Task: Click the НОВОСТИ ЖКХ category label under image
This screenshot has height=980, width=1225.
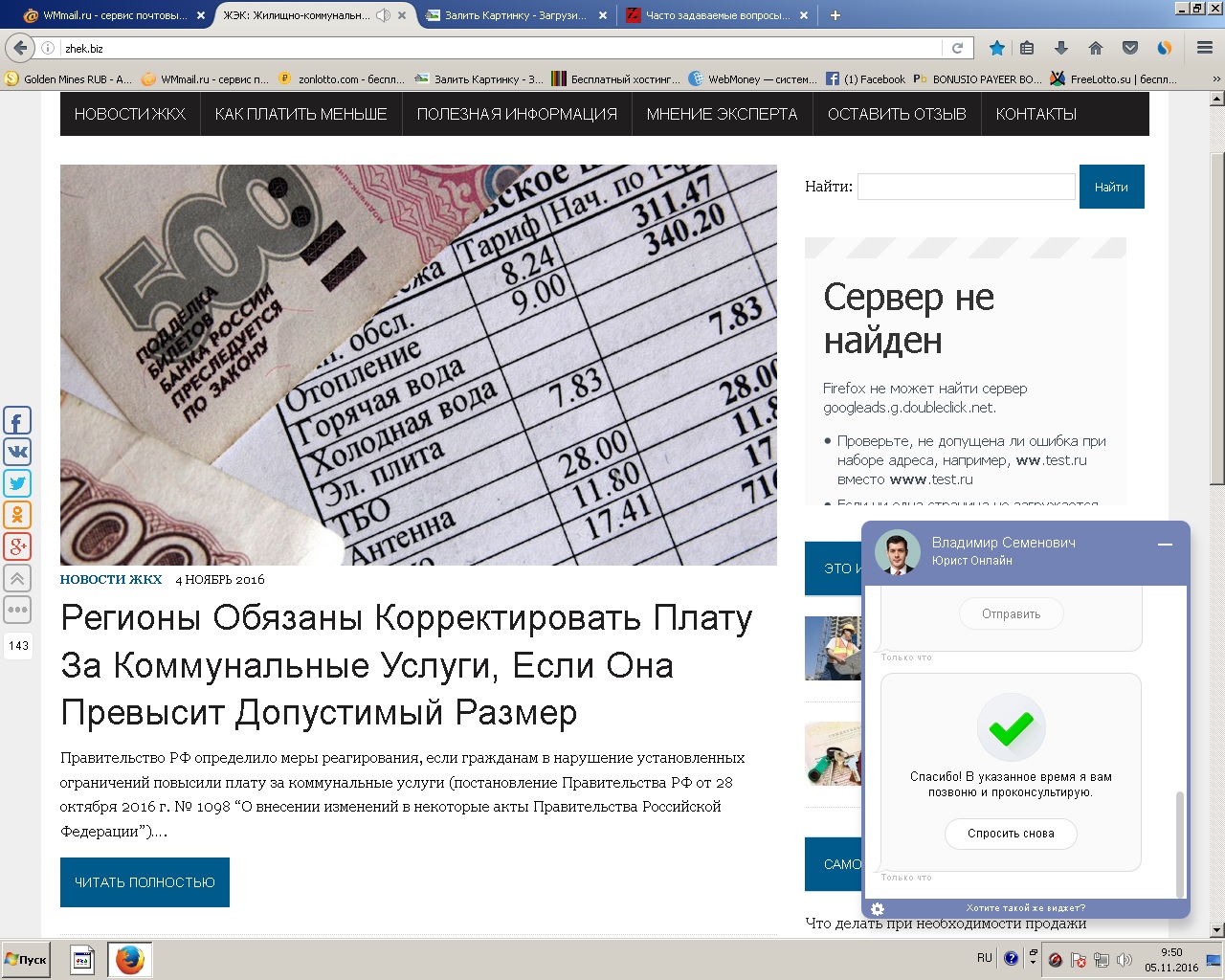Action: [111, 579]
